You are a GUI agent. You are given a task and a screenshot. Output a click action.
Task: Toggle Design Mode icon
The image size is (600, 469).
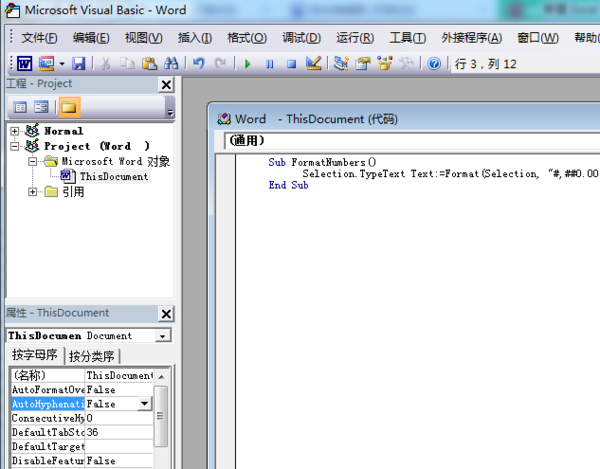pos(313,63)
